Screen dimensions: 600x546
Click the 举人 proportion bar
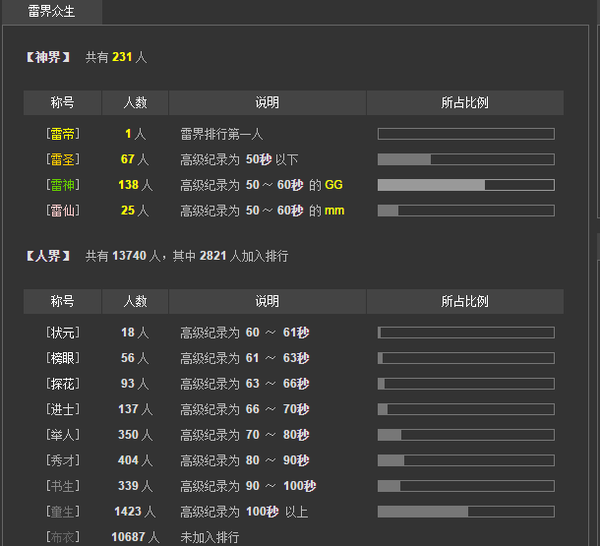point(466,435)
